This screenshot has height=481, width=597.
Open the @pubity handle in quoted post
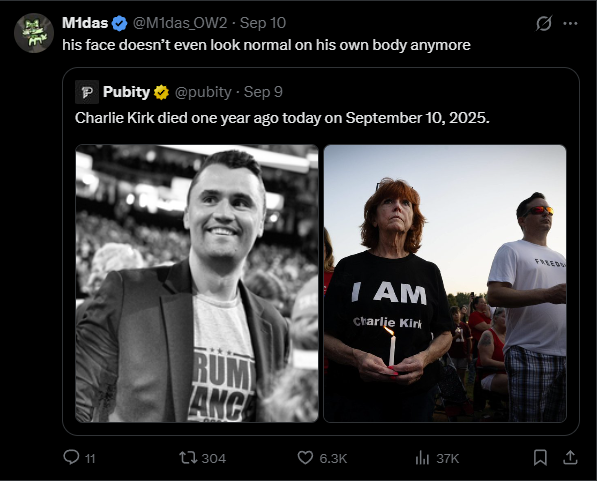pyautogui.click(x=203, y=92)
